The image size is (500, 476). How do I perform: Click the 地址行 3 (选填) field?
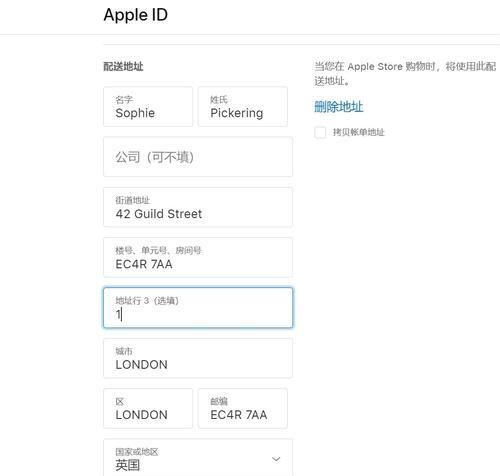pyautogui.click(x=198, y=308)
